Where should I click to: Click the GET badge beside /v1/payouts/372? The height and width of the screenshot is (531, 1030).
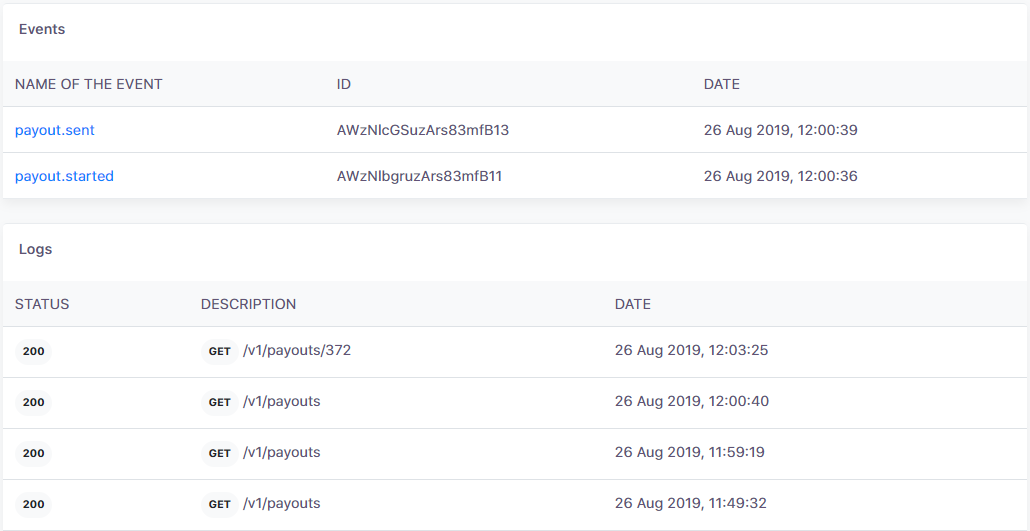[219, 352]
